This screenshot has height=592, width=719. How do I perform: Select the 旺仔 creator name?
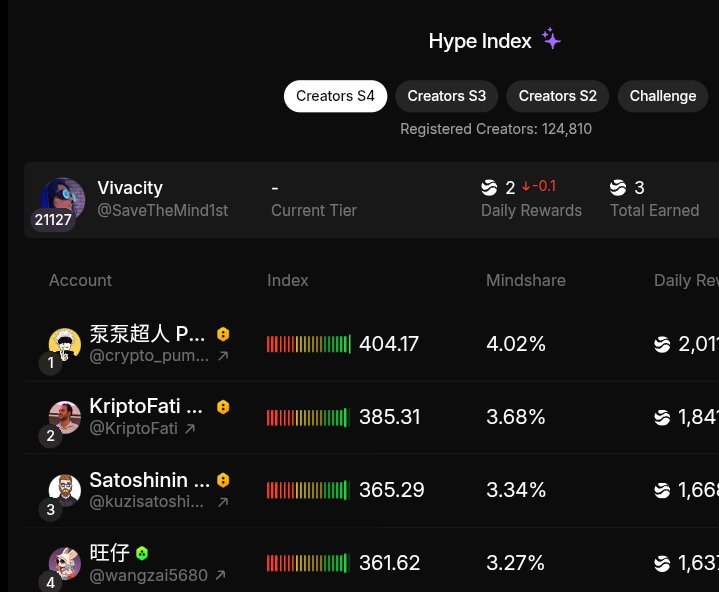(109, 553)
